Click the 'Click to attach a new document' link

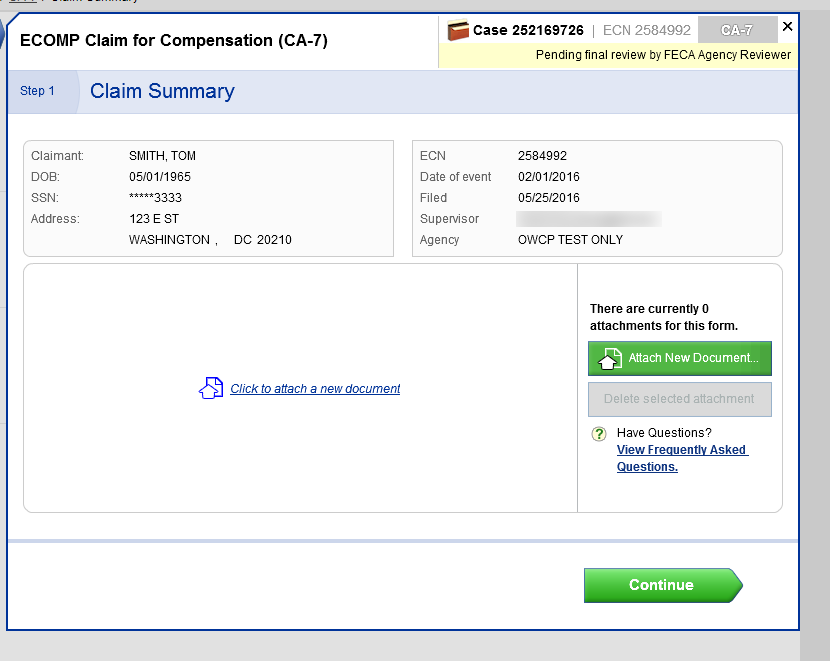tap(315, 389)
